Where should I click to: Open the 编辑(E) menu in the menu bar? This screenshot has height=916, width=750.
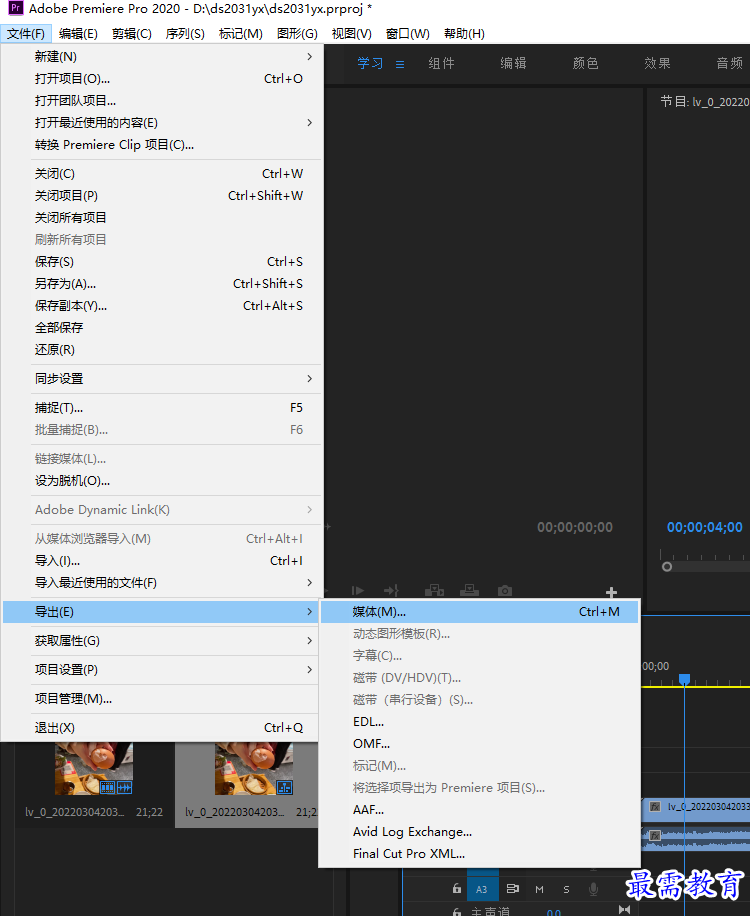pos(78,33)
